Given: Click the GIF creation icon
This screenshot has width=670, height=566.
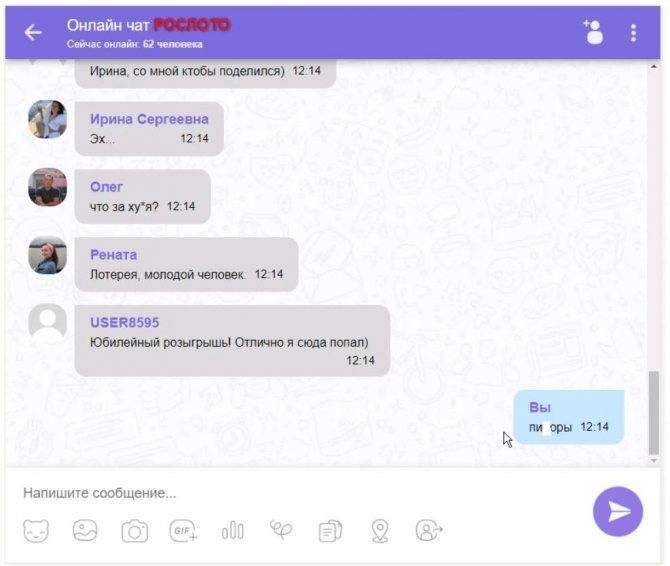Looking at the screenshot, I should pyautogui.click(x=183, y=531).
